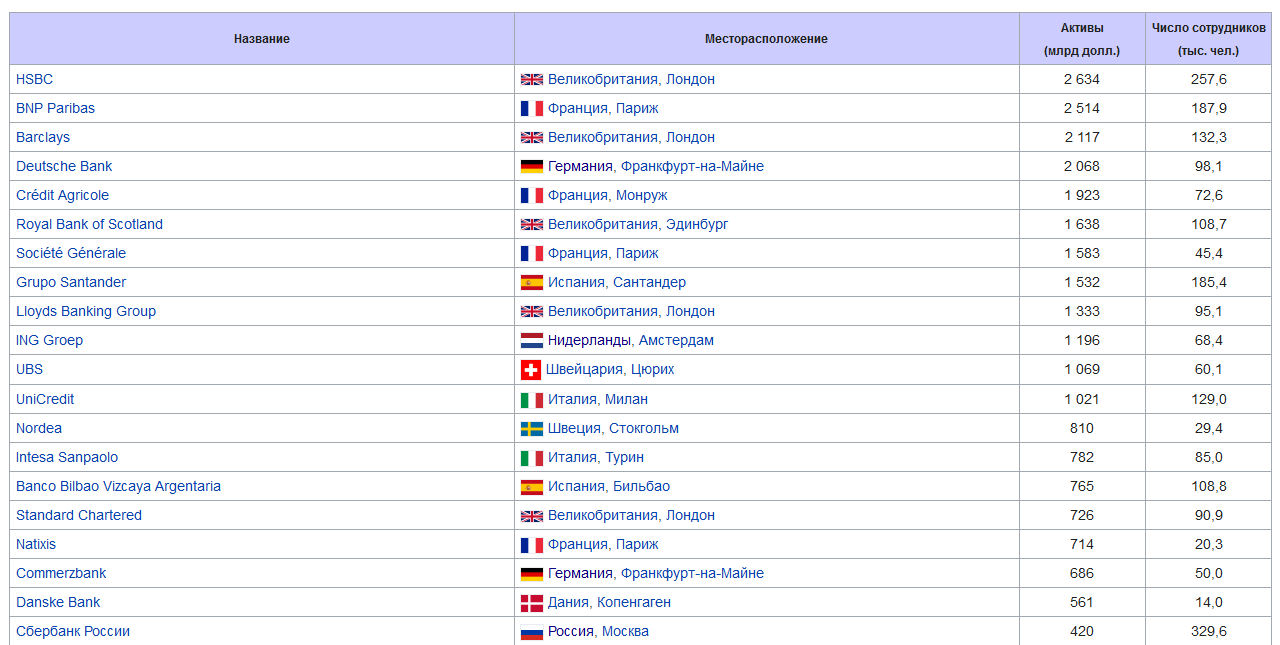
Task: Open the Швейцария country link
Action: click(584, 369)
